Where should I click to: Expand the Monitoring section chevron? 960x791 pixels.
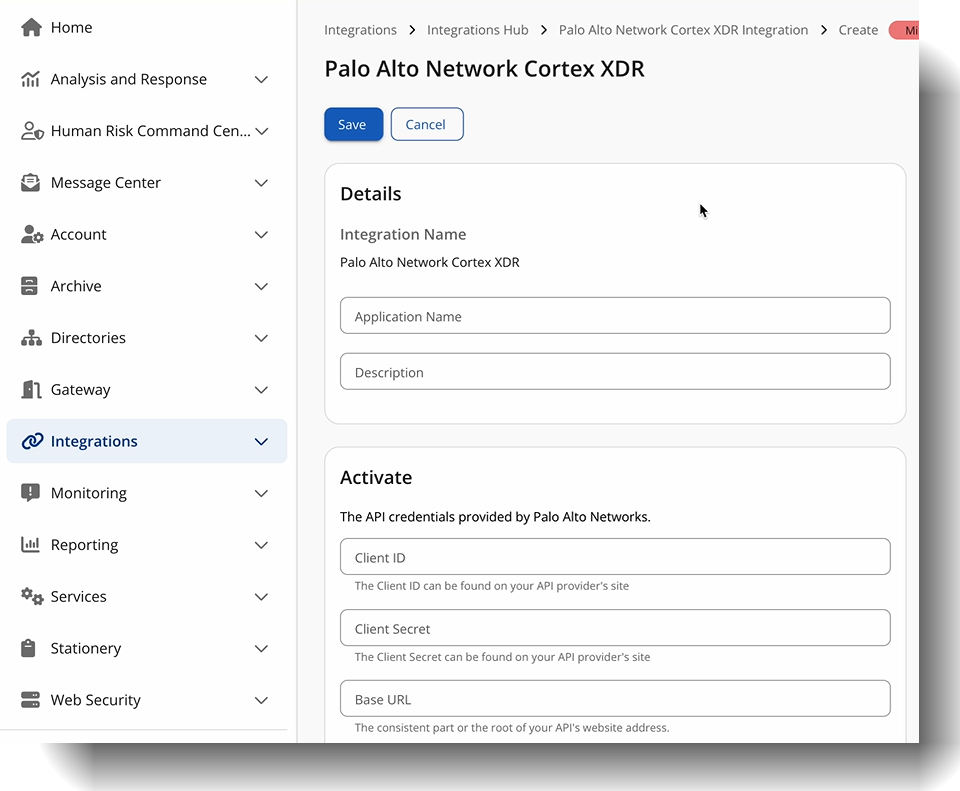pos(261,494)
